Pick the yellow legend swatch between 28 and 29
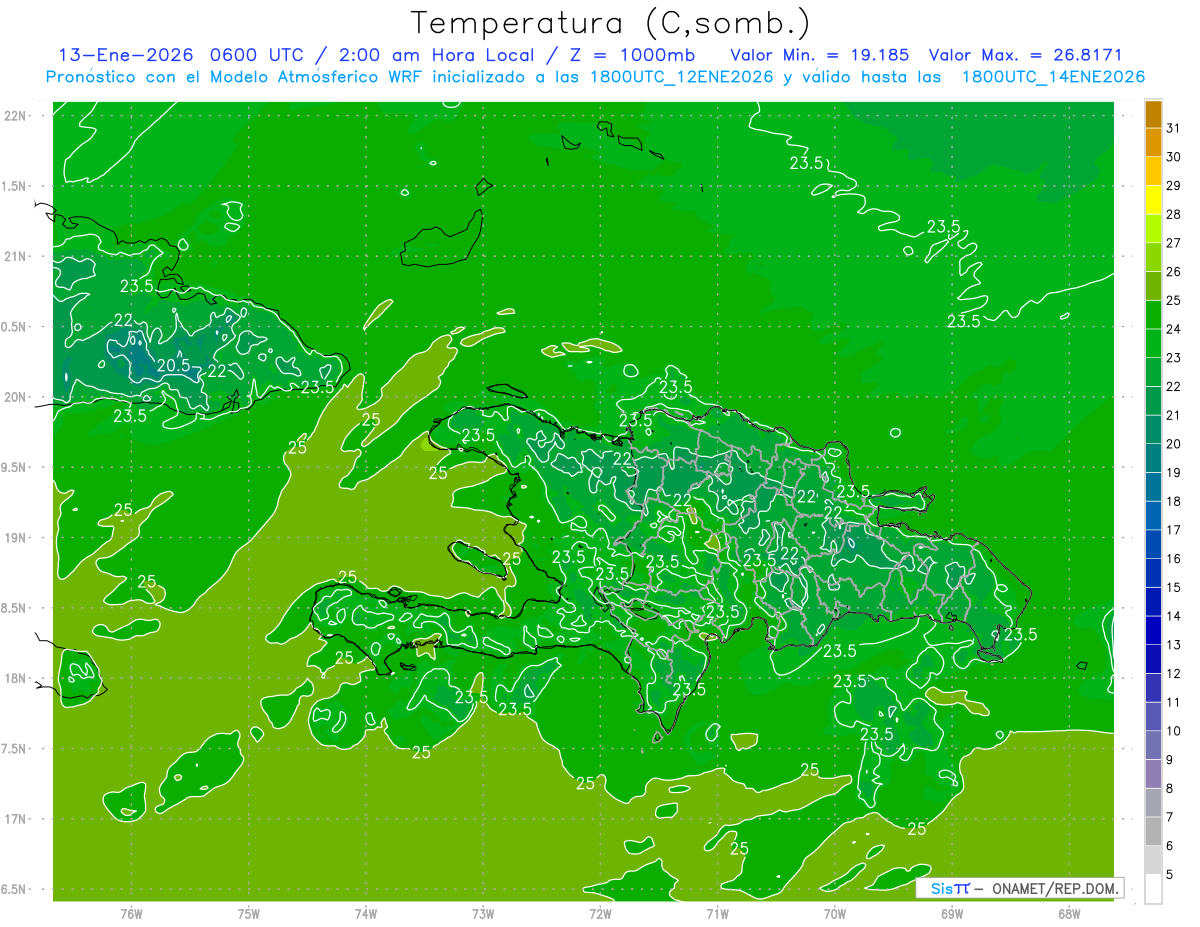This screenshot has height=927, width=1200. point(1153,200)
